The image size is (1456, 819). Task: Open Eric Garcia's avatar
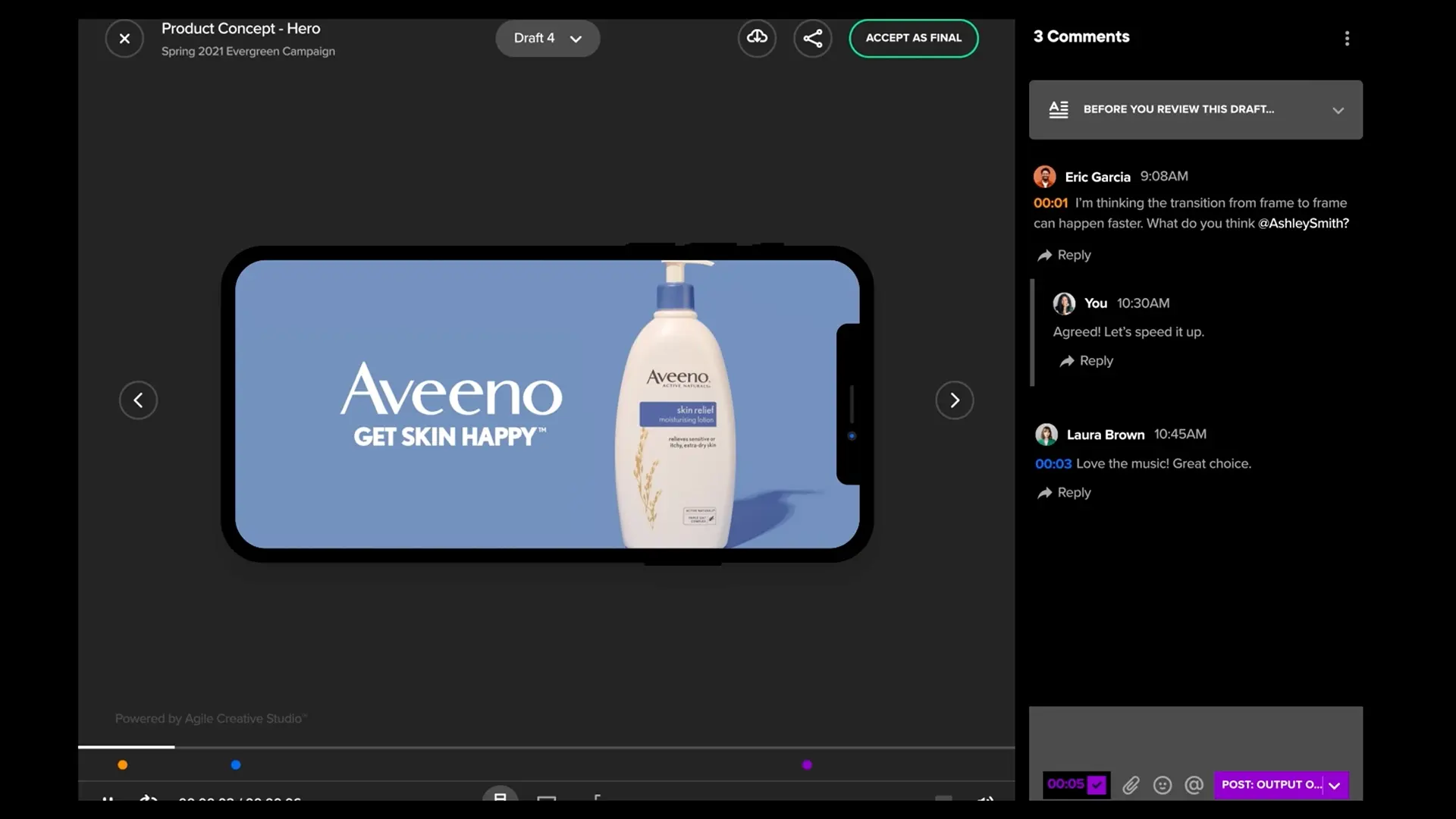pos(1045,177)
